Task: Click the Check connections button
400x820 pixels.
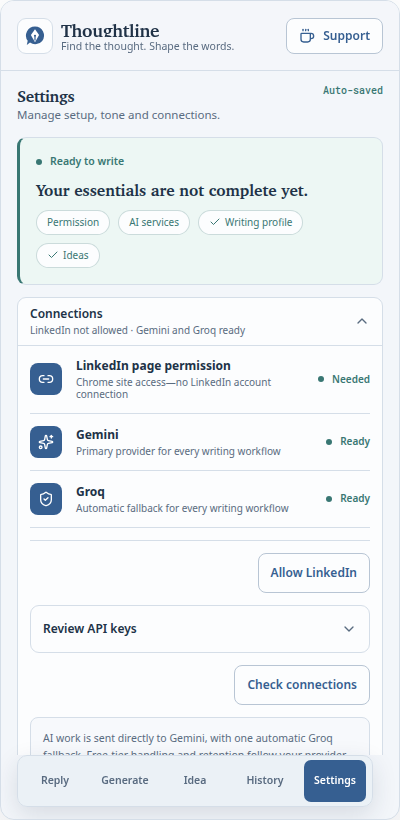Action: (x=302, y=685)
